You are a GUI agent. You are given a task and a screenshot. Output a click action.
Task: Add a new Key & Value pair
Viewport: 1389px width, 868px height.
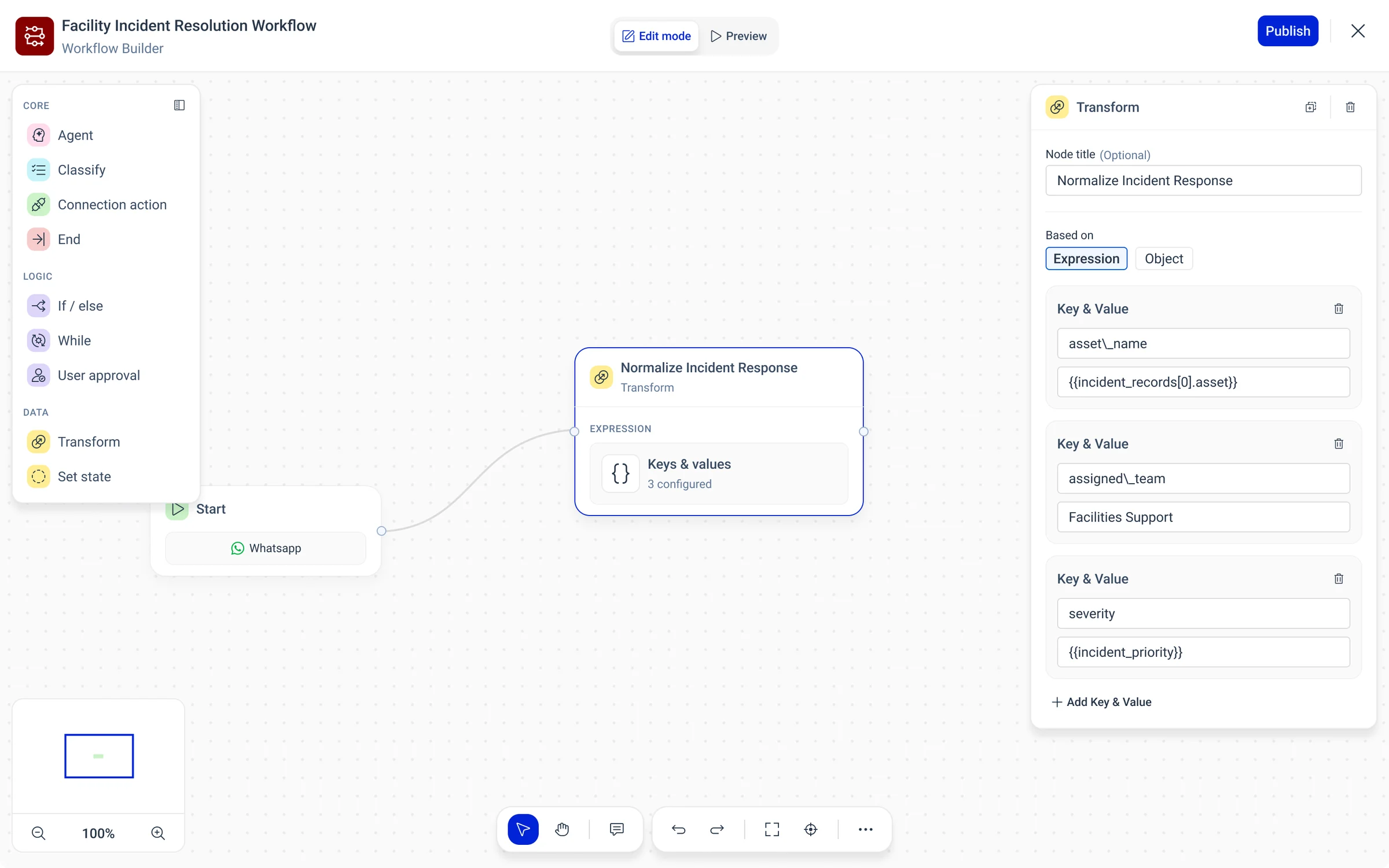[x=1101, y=702]
